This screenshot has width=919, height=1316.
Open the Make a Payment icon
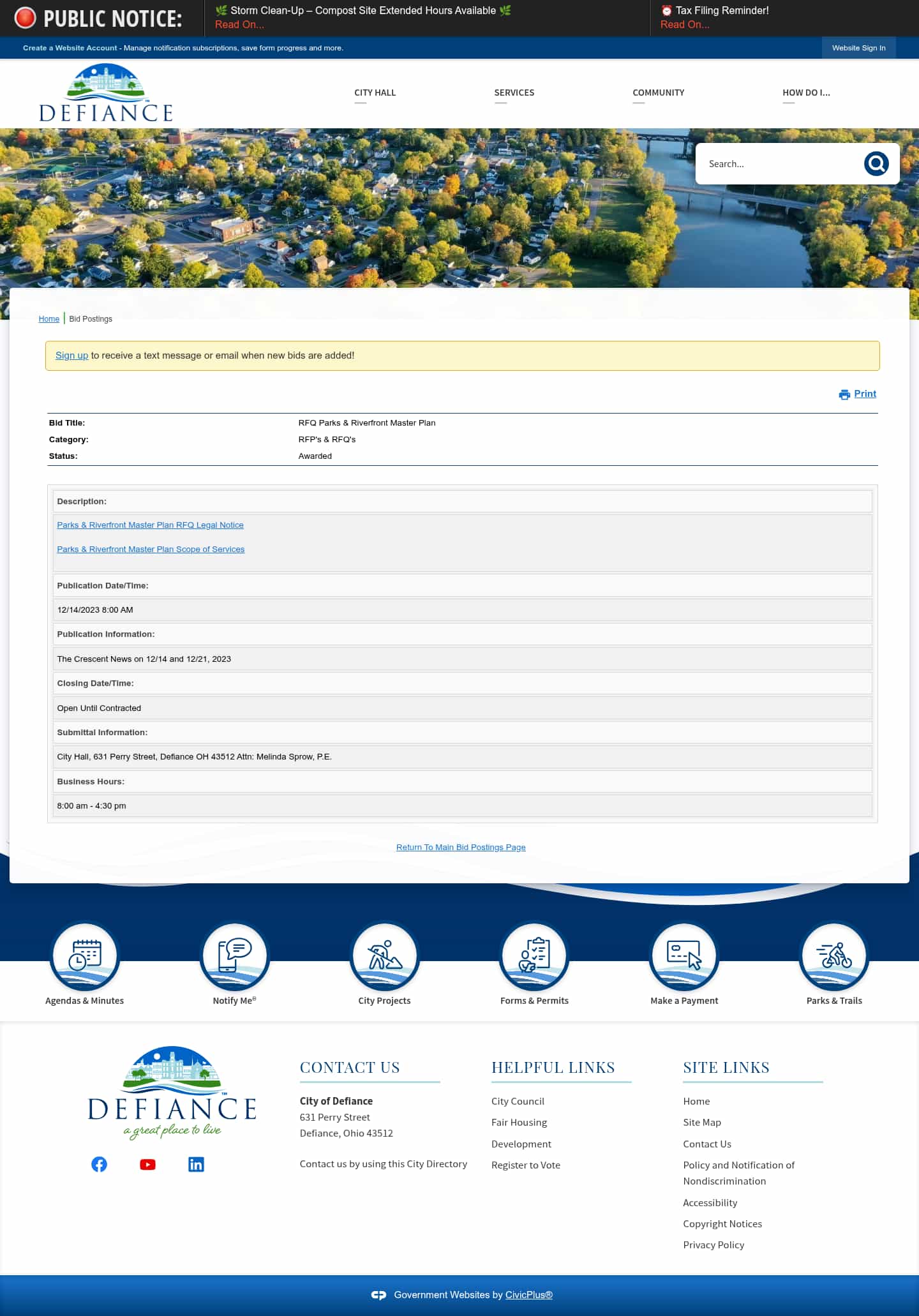[x=684, y=956]
